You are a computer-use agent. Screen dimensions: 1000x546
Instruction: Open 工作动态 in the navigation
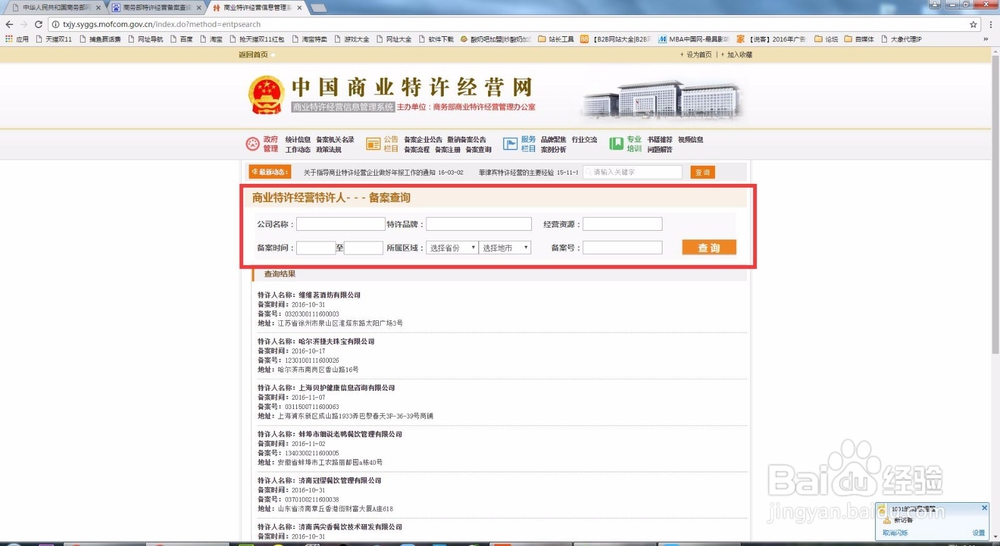pyautogui.click(x=298, y=149)
